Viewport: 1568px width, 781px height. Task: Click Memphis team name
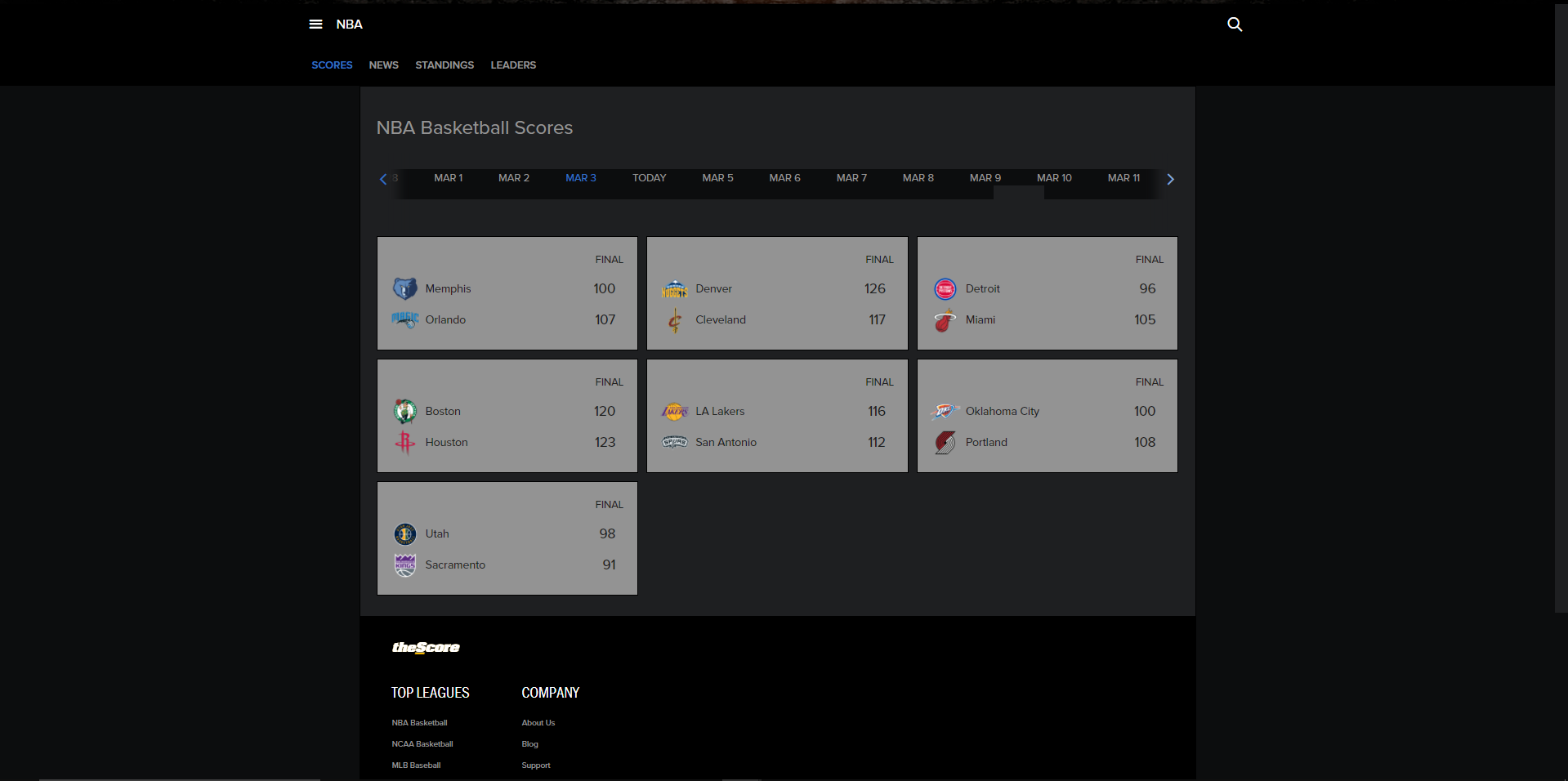[448, 289]
